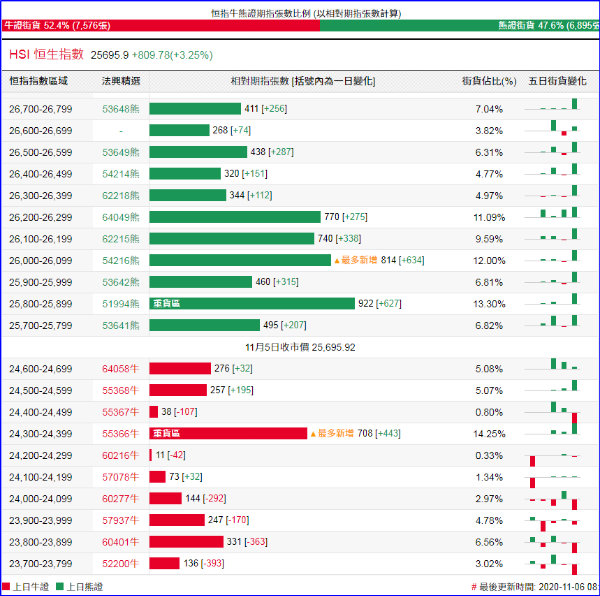Open warrant 53642熊

pyautogui.click(x=121, y=282)
